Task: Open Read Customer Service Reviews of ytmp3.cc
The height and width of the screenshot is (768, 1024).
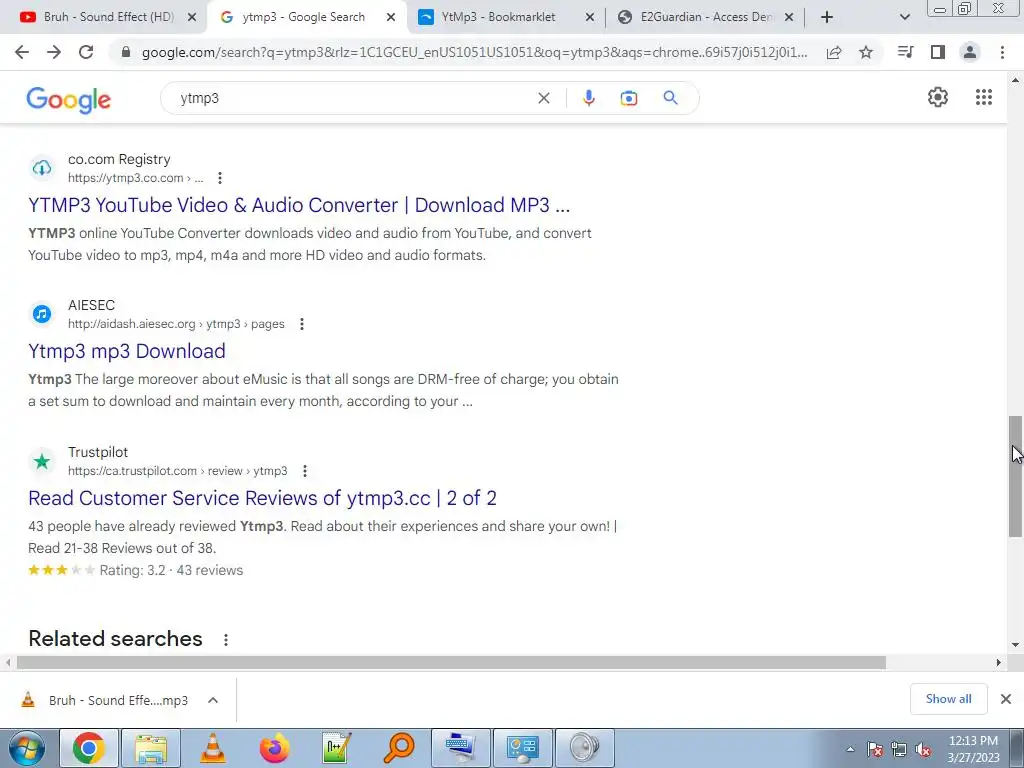Action: 263,498
